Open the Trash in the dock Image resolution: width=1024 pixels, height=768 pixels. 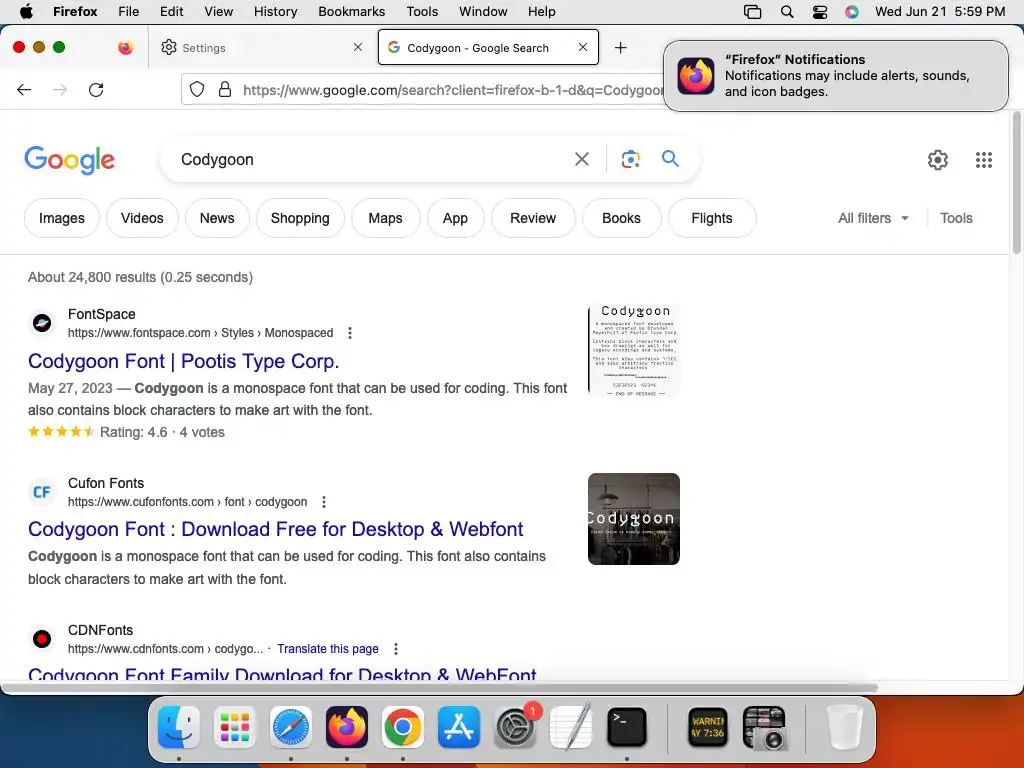coord(844,726)
